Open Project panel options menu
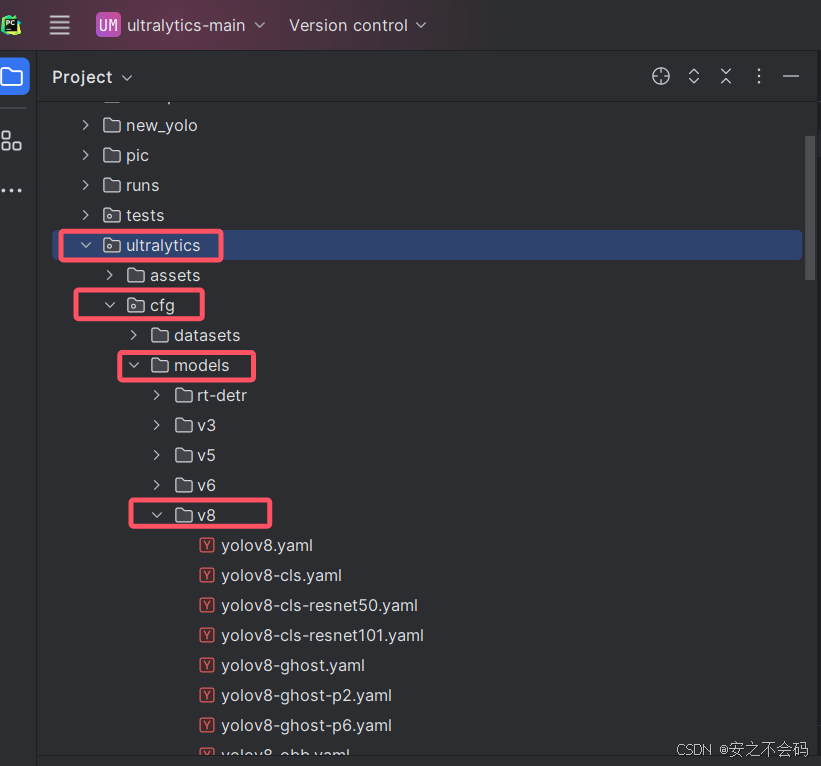 (759, 76)
